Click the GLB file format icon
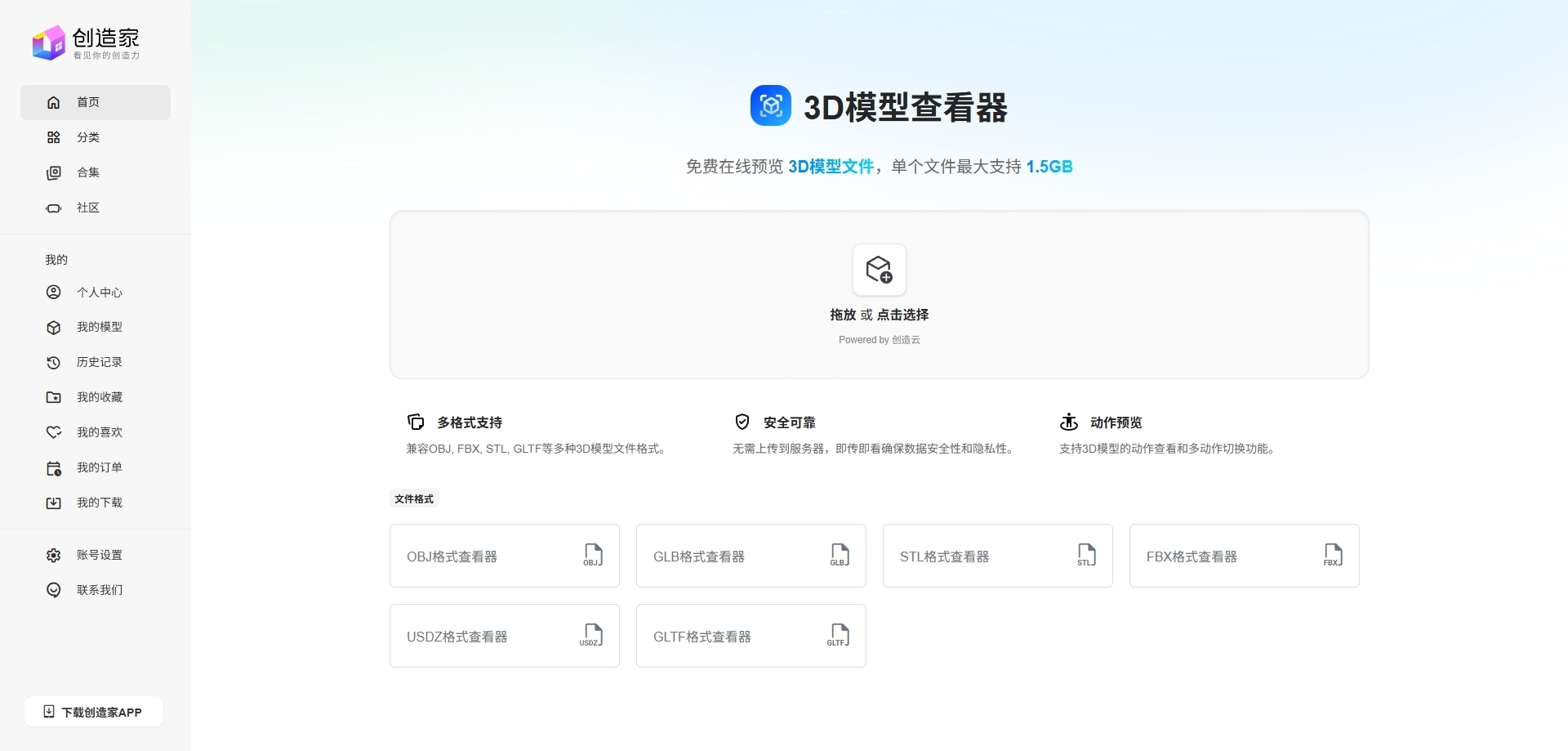 (x=840, y=555)
